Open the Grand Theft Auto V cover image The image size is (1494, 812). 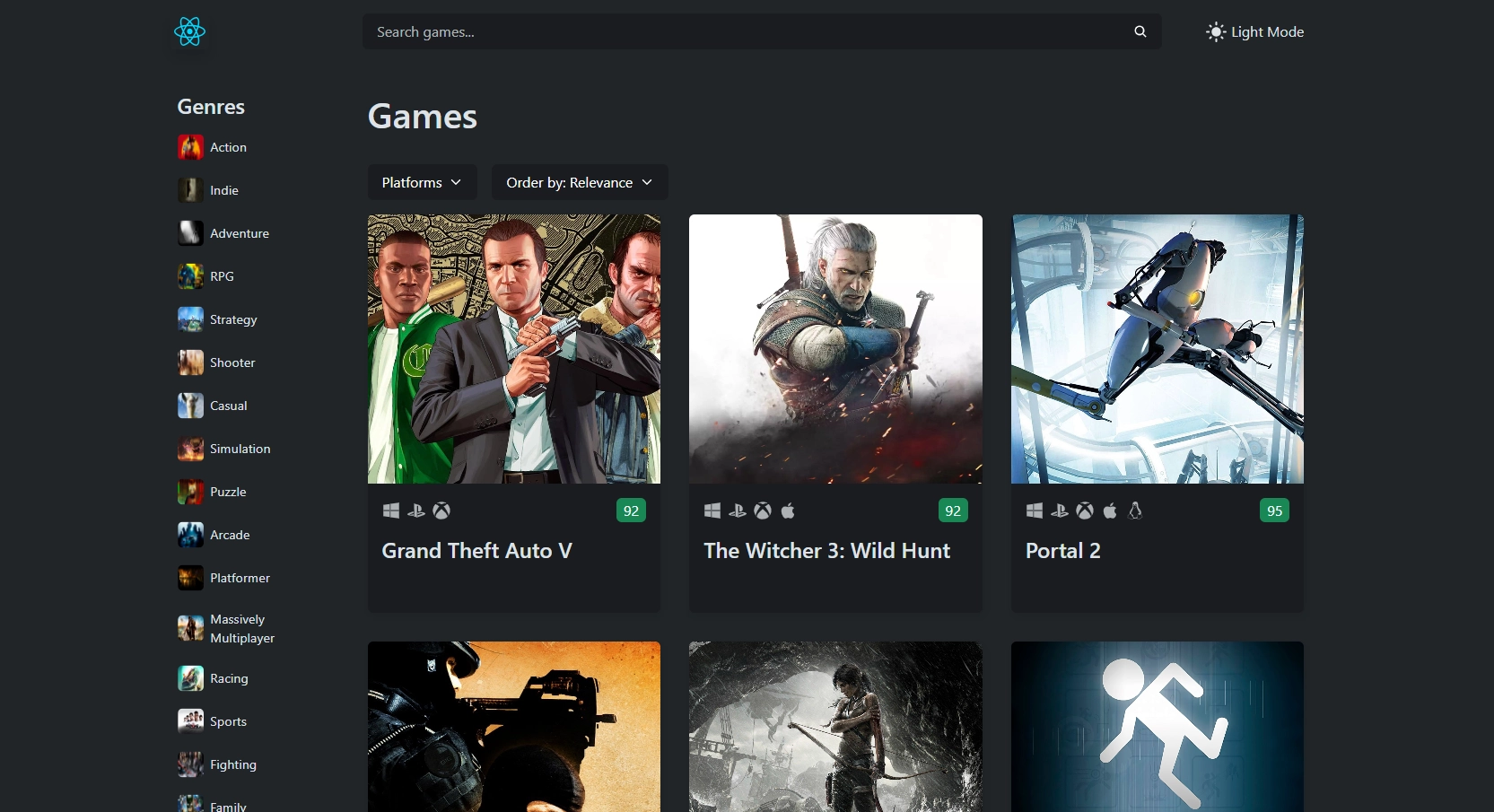coord(514,349)
